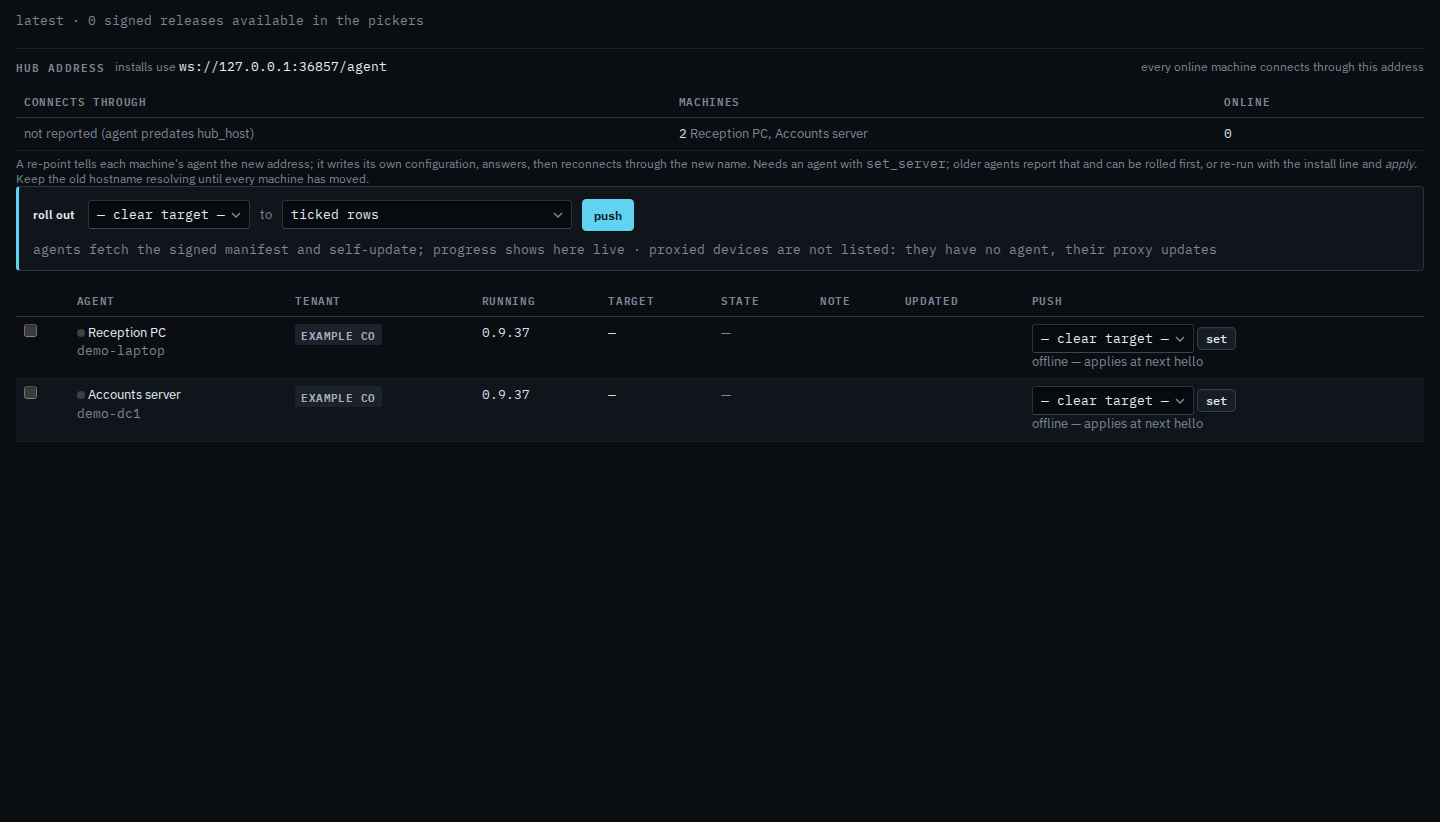Click the PUSH column header
This screenshot has height=822, width=1440.
pyautogui.click(x=1047, y=301)
